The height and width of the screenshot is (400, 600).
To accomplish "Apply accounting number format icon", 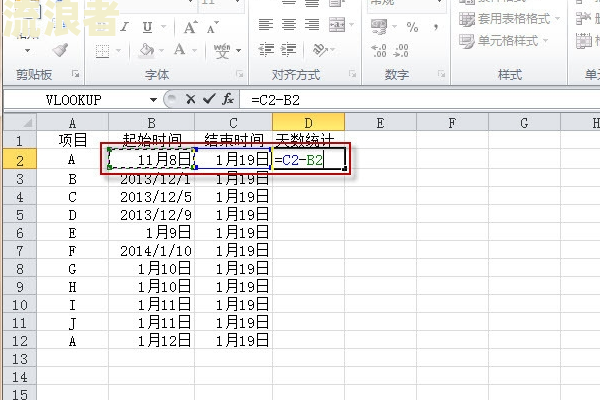I will pyautogui.click(x=379, y=27).
